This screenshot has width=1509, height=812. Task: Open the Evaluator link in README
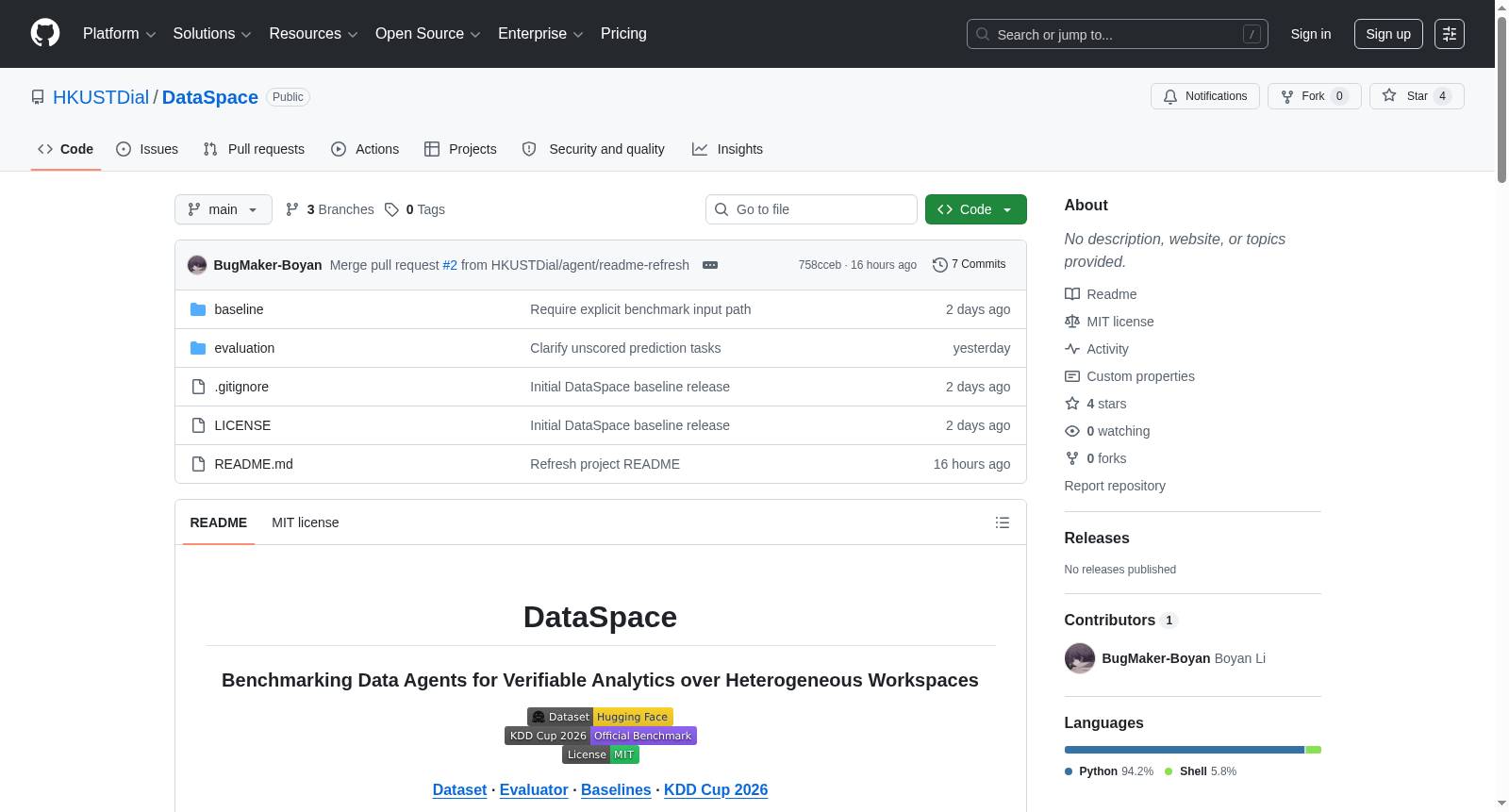coord(534,789)
